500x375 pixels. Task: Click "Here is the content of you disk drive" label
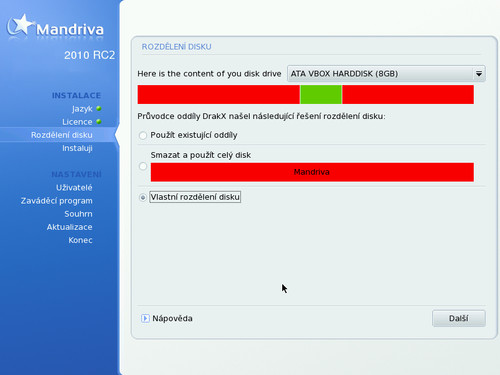click(209, 74)
